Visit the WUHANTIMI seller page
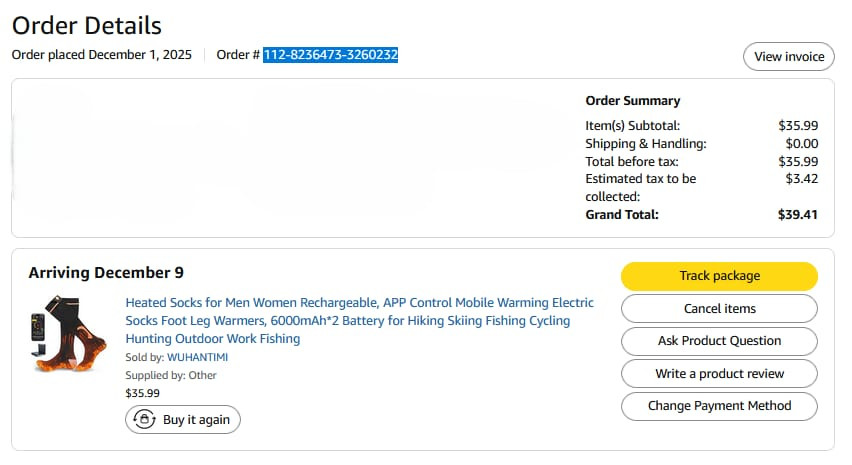The height and width of the screenshot is (465, 852). (x=197, y=357)
